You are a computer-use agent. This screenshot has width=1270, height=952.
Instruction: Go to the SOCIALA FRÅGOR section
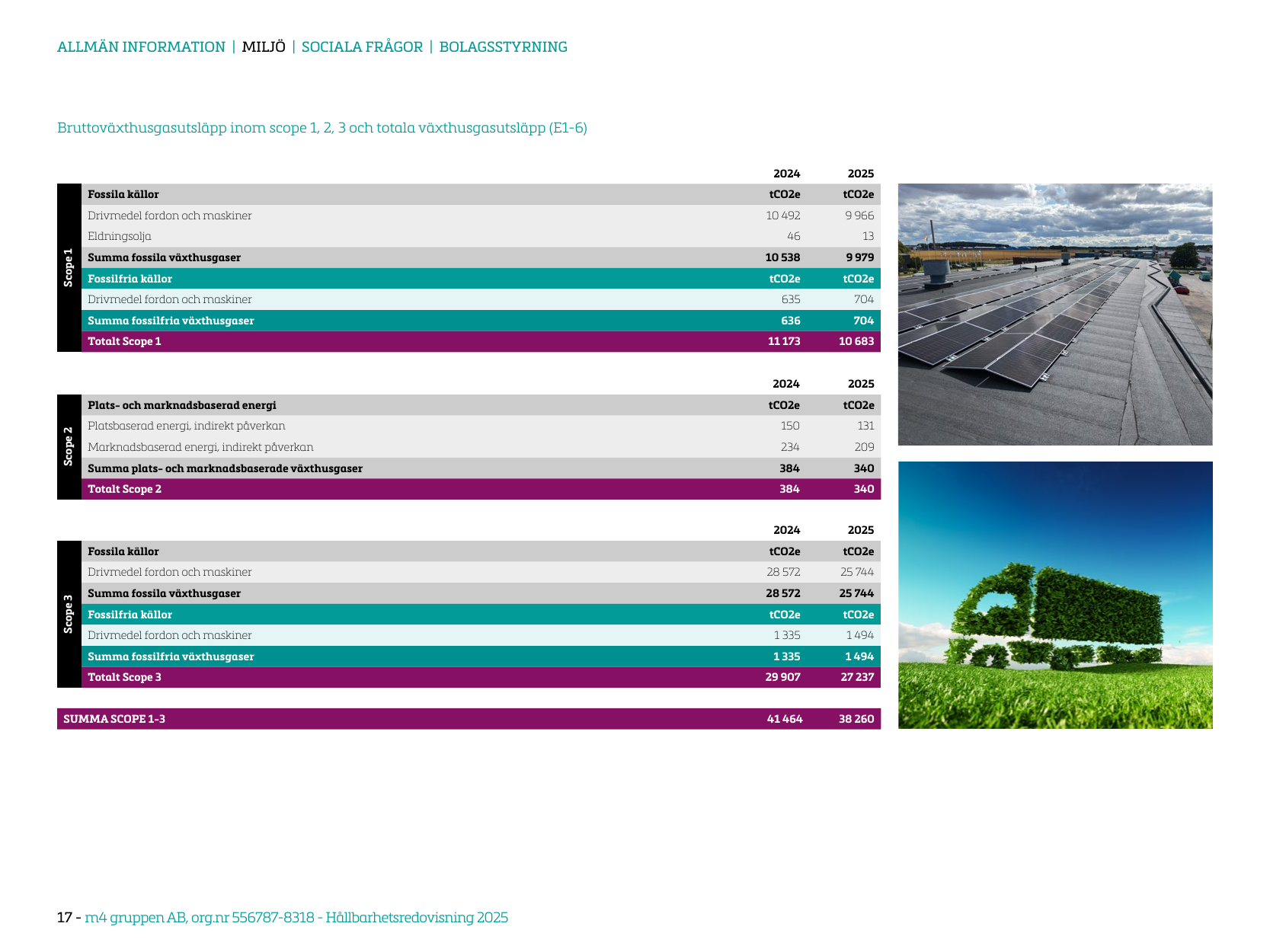(362, 46)
